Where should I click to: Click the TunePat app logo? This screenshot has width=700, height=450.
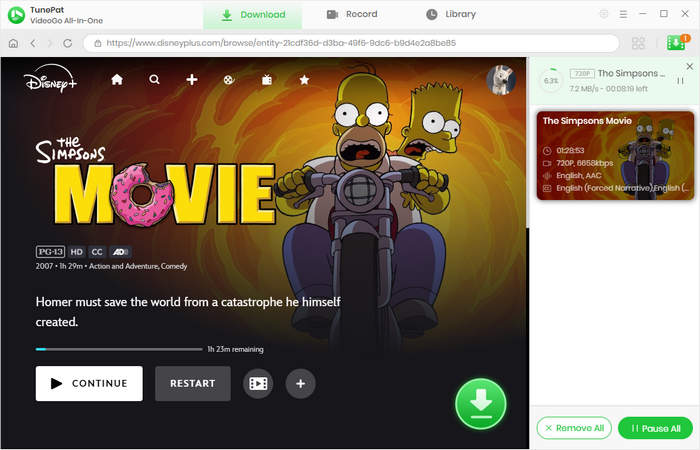pyautogui.click(x=17, y=15)
